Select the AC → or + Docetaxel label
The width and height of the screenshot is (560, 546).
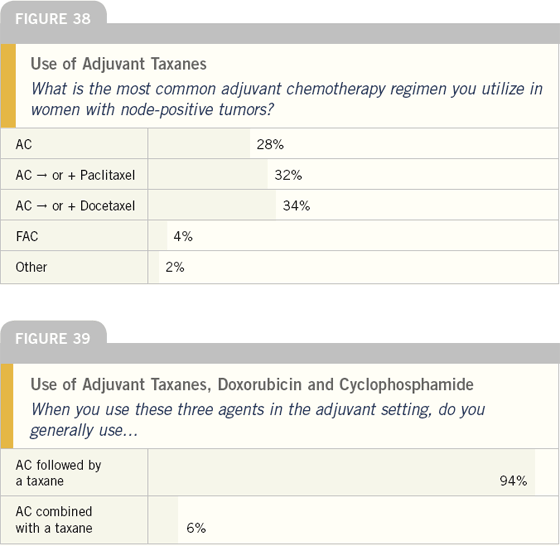click(75, 206)
